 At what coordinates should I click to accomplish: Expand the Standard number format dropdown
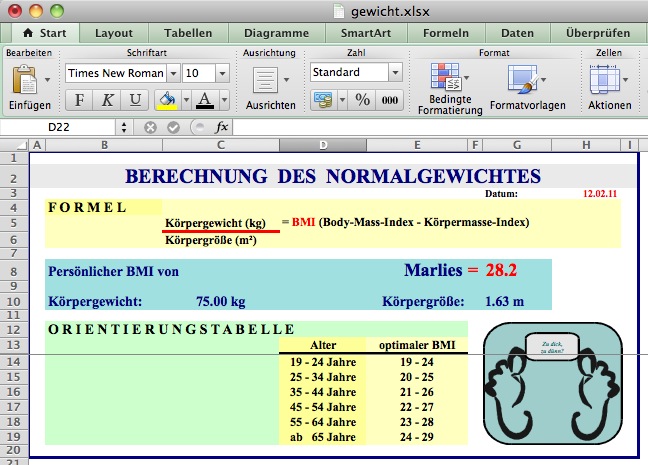(394, 73)
